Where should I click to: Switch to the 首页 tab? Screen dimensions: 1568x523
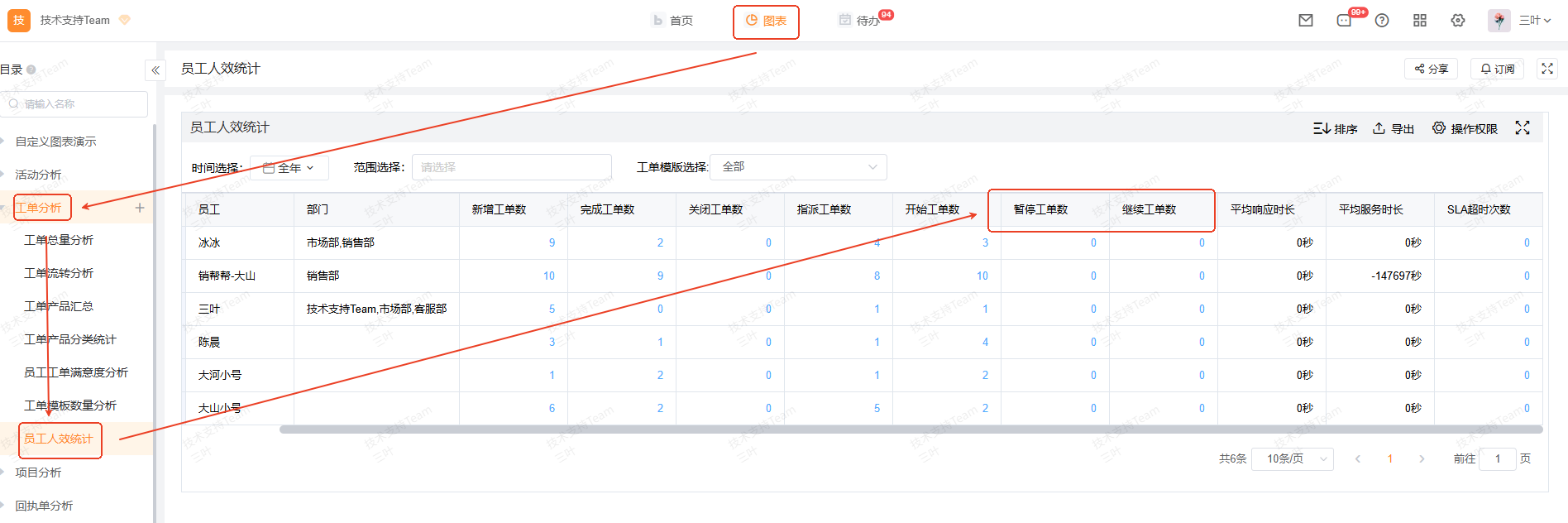pos(673,21)
